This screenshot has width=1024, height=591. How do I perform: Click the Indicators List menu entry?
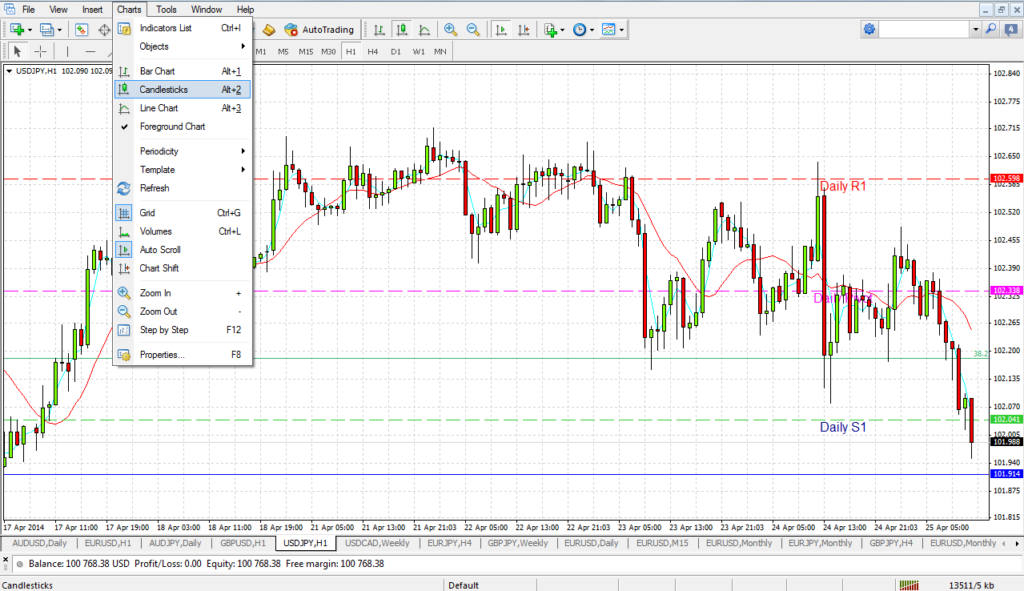182,28
